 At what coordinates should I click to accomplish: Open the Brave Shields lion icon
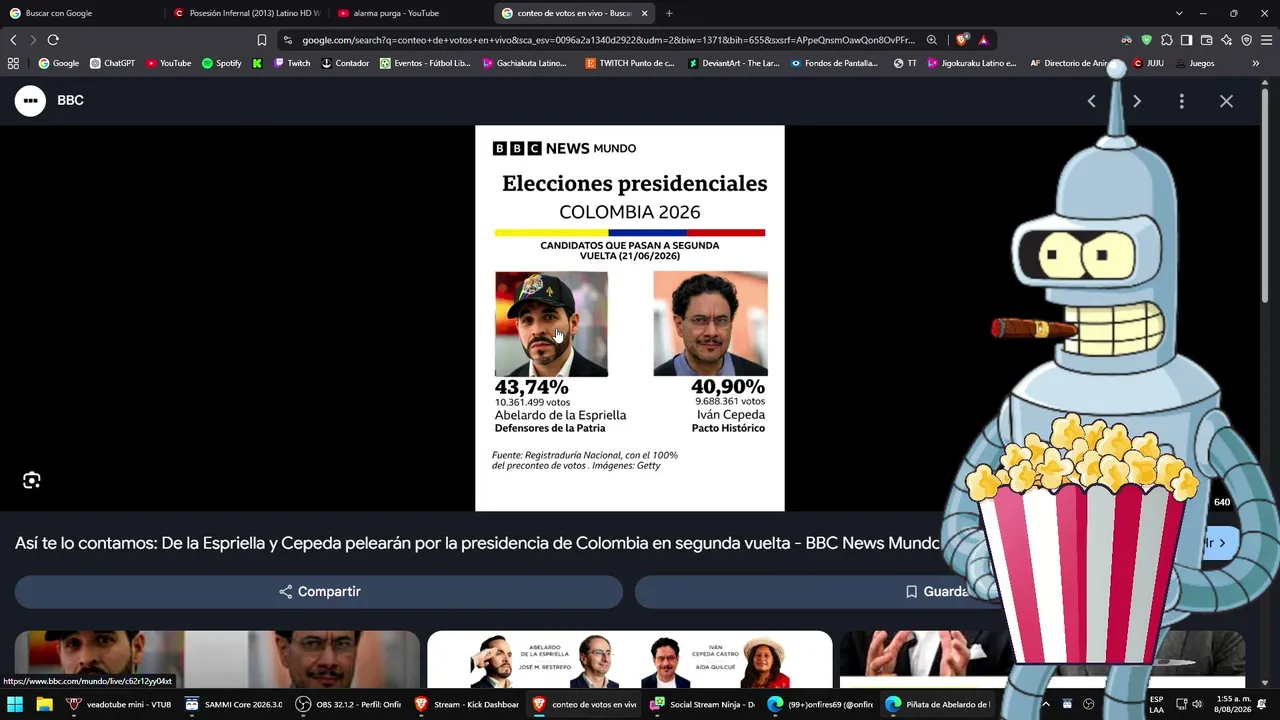coord(962,40)
